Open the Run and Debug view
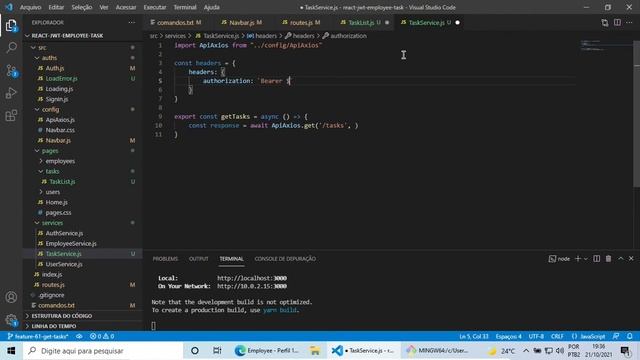Image resolution: width=640 pixels, height=360 pixels. point(11,93)
